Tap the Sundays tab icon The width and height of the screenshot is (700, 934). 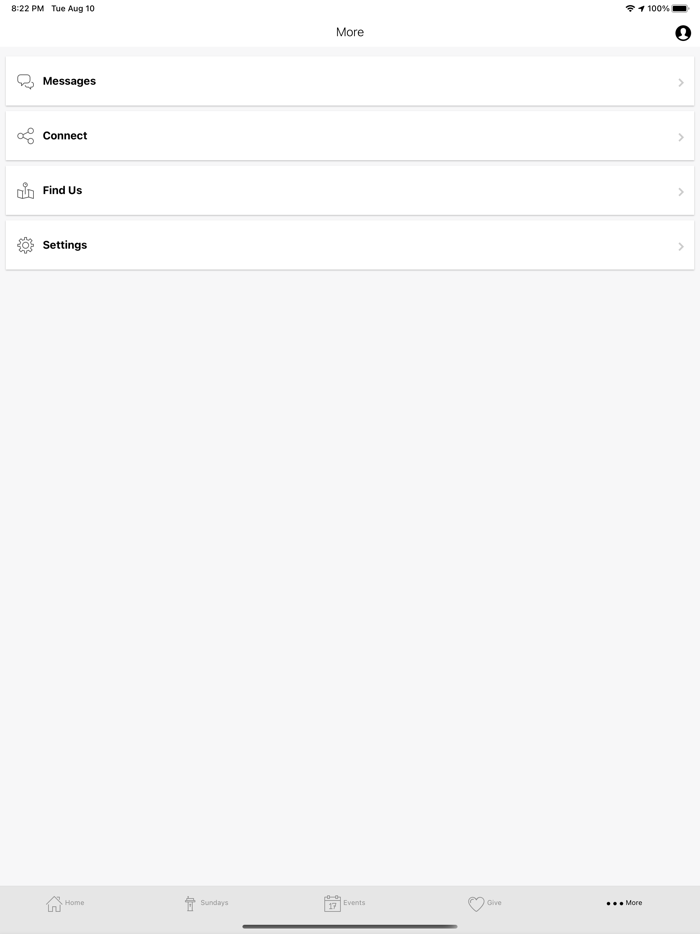pyautogui.click(x=190, y=903)
